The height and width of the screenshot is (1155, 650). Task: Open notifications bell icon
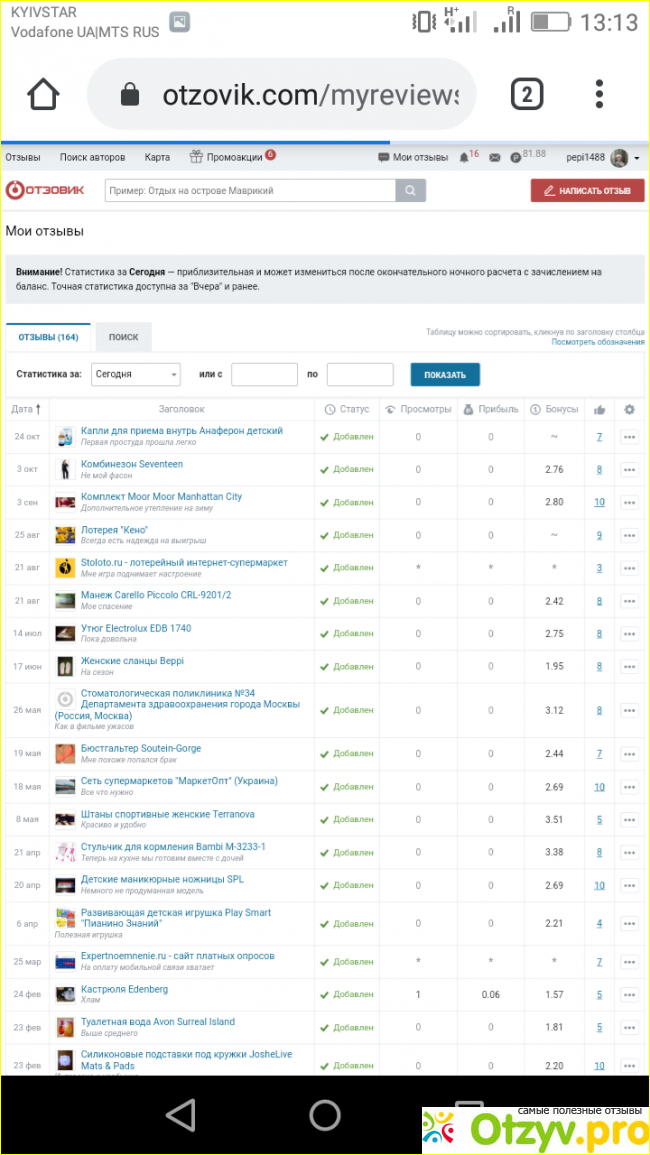click(x=464, y=158)
